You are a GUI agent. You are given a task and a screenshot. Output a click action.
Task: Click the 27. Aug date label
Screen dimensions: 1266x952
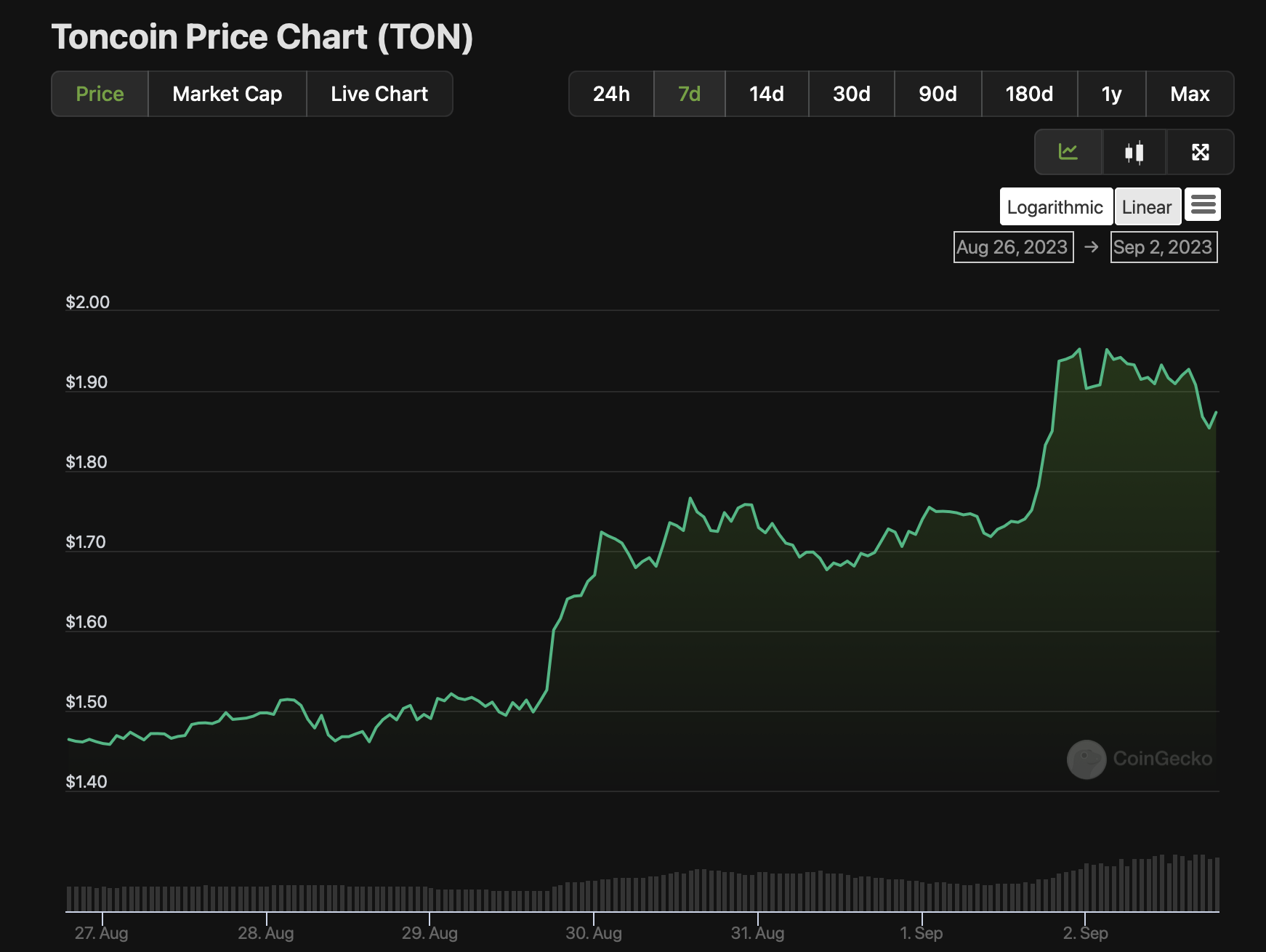[101, 933]
